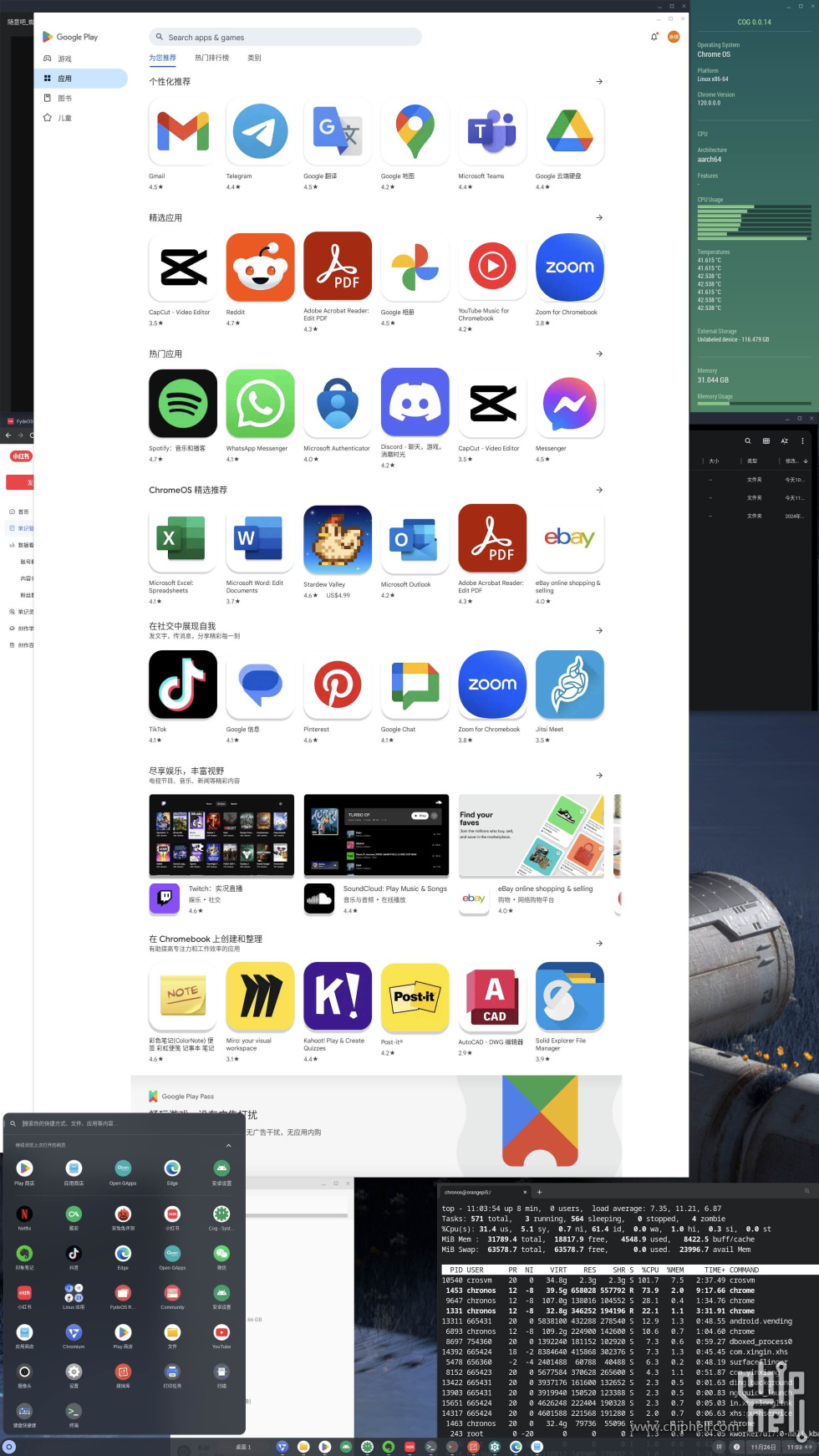This screenshot has height=1456, width=819.
Task: Expand the 精选应用 section arrow
Action: click(599, 217)
